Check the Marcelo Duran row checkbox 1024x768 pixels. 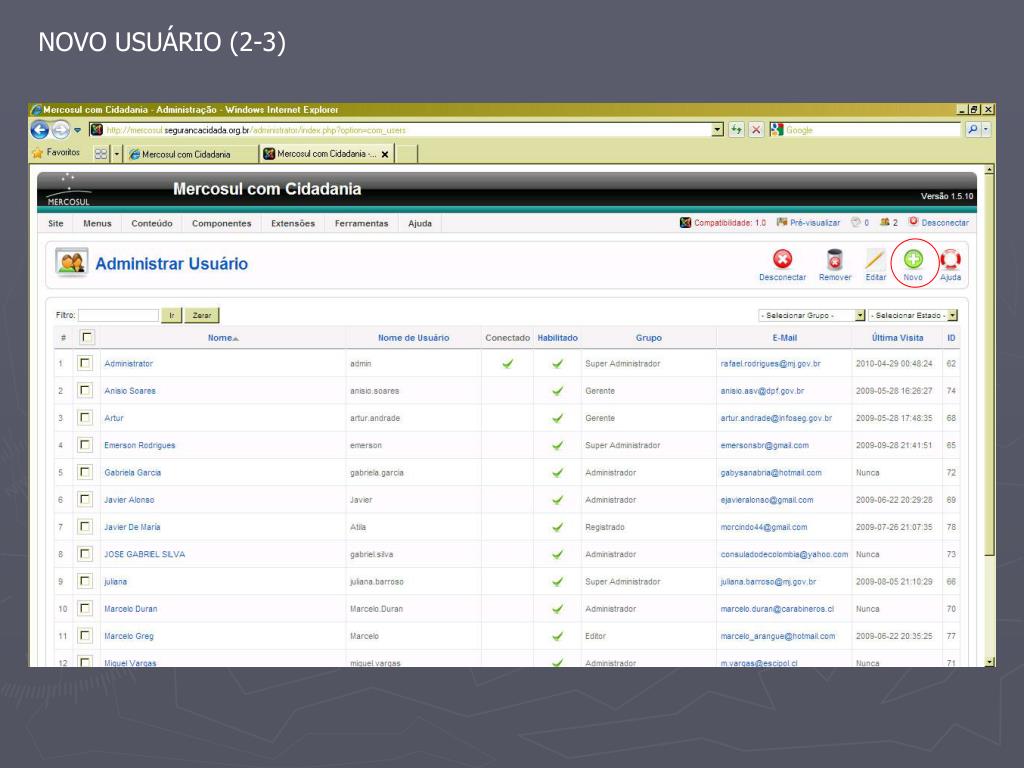click(x=85, y=609)
